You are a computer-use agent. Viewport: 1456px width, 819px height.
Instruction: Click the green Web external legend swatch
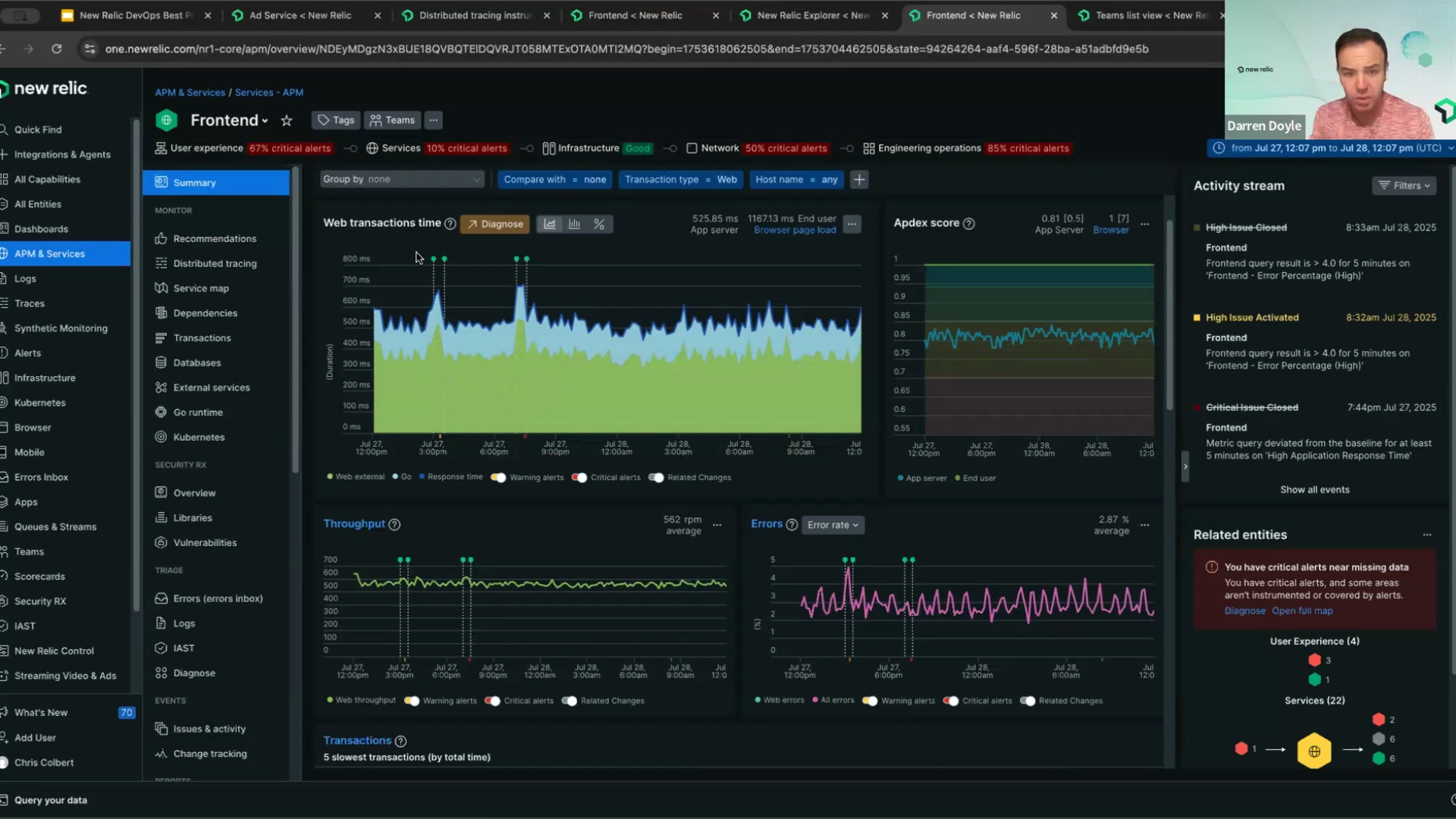[x=330, y=477]
